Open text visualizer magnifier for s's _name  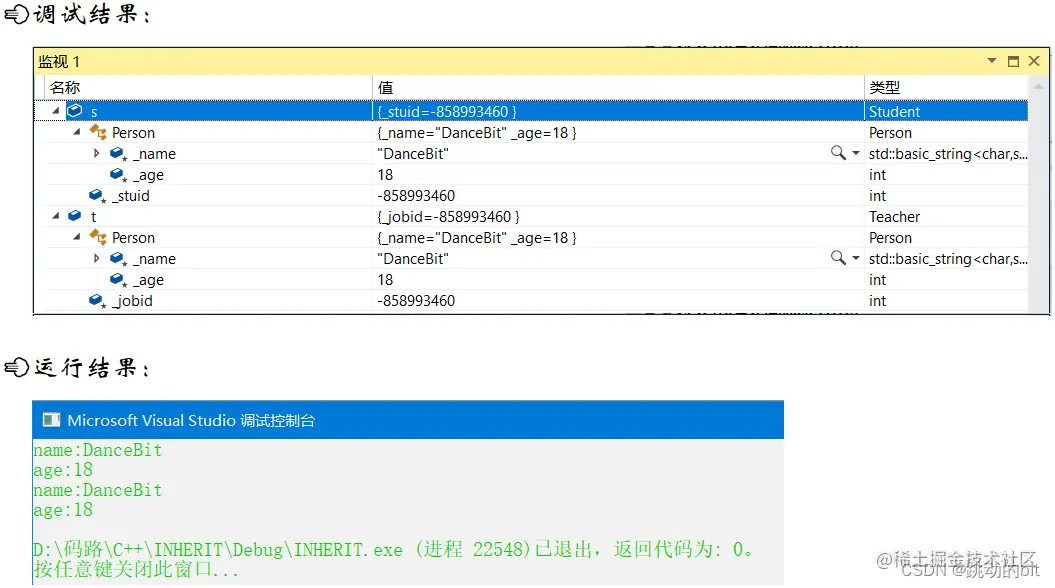pyautogui.click(x=838, y=153)
